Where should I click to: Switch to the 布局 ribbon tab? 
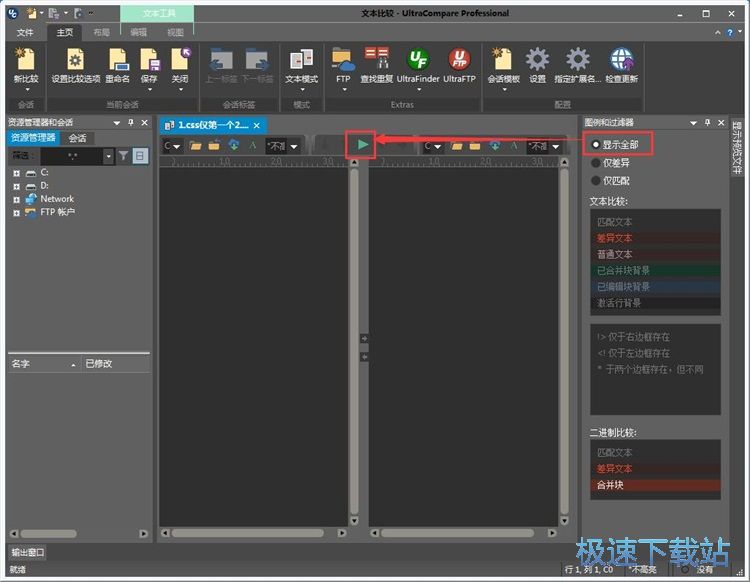(x=102, y=32)
